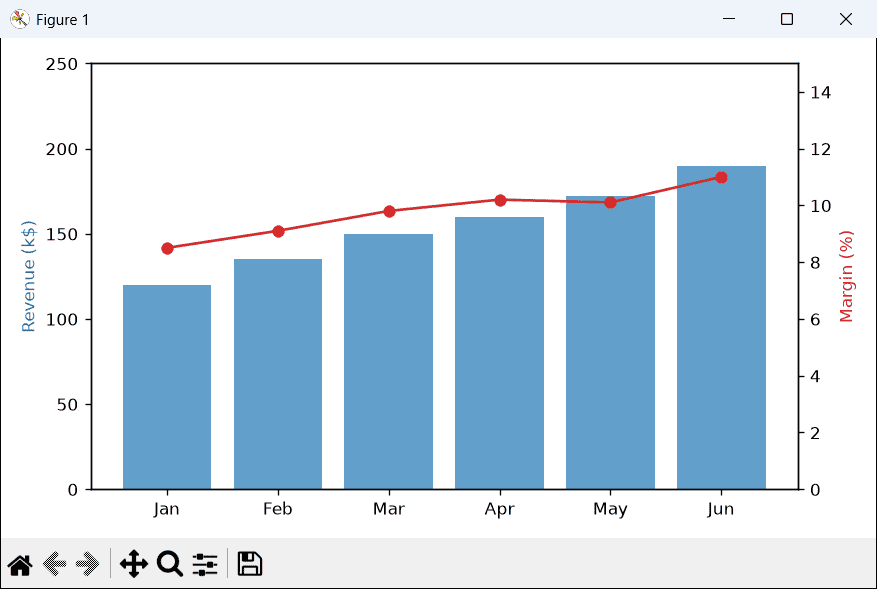Click the '6' right axis tick label
The image size is (877, 589).
tap(815, 319)
